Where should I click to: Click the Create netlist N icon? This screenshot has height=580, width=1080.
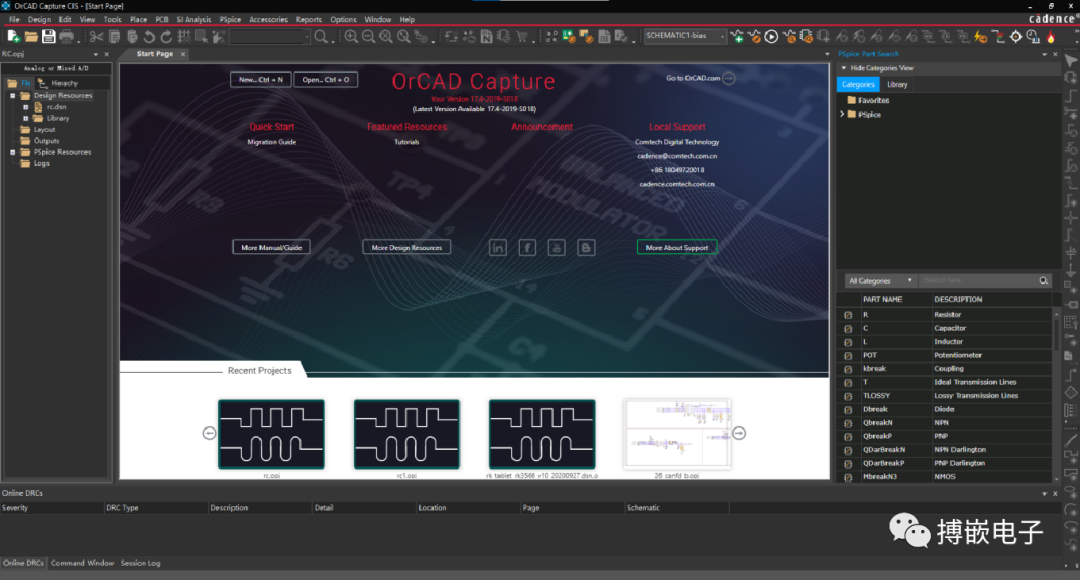pos(486,37)
